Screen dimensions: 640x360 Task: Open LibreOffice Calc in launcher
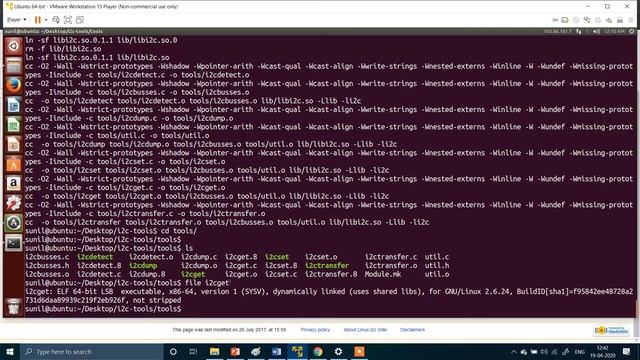[x=13, y=125]
